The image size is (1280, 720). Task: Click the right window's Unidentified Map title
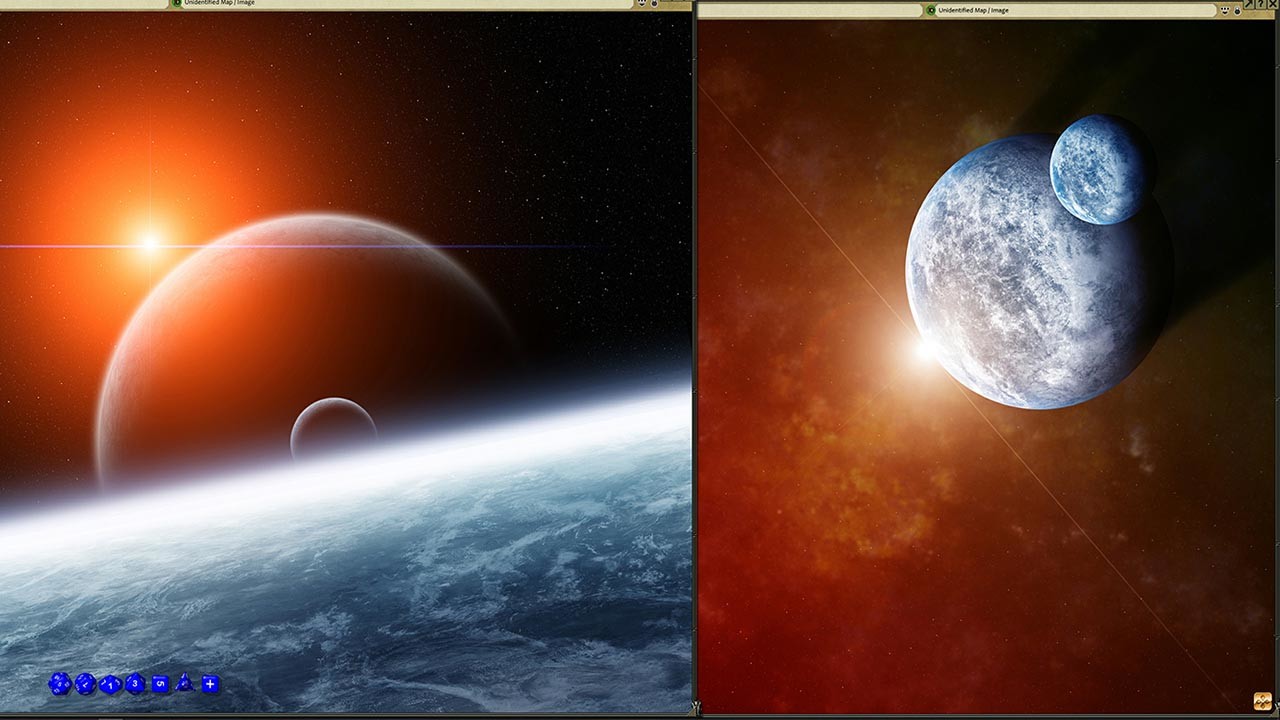click(x=973, y=10)
